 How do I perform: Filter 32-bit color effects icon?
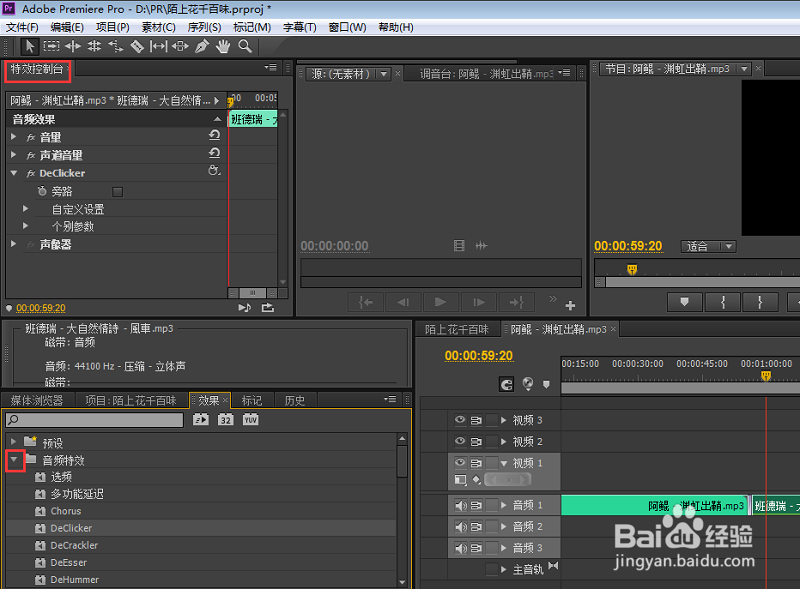pos(226,420)
